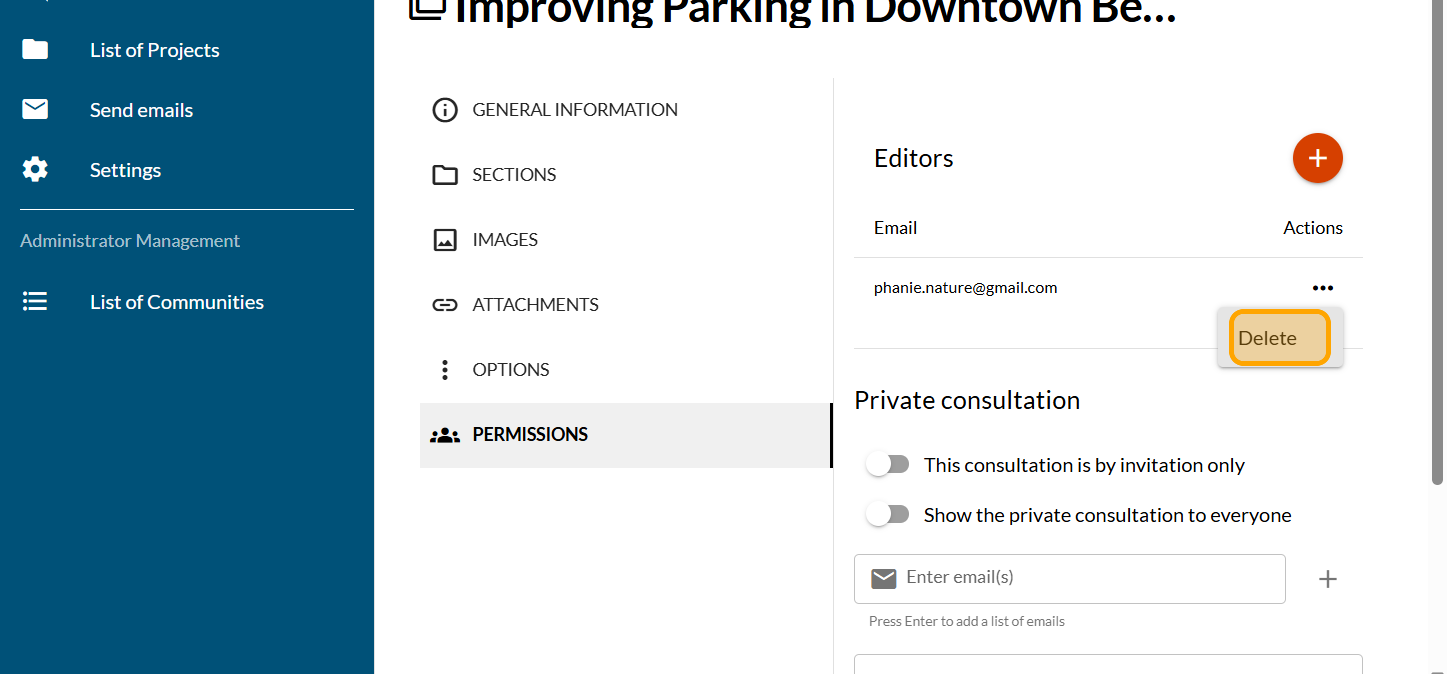Click the folder icon beside List of Projects
The height and width of the screenshot is (674, 1447).
click(35, 50)
